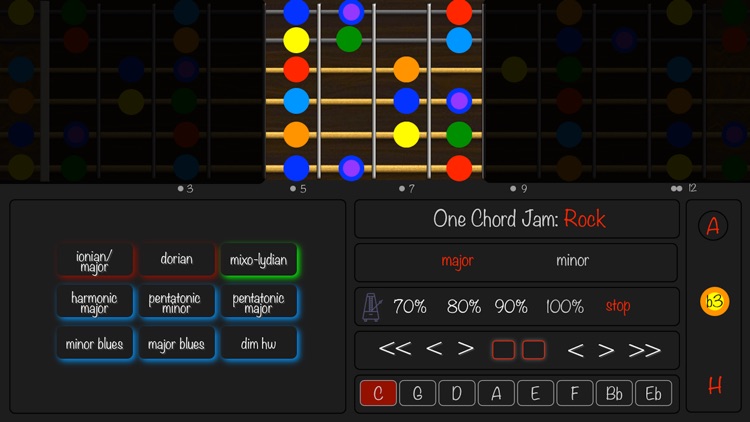Click the metronome icon
This screenshot has height=422, width=750.
(372, 307)
